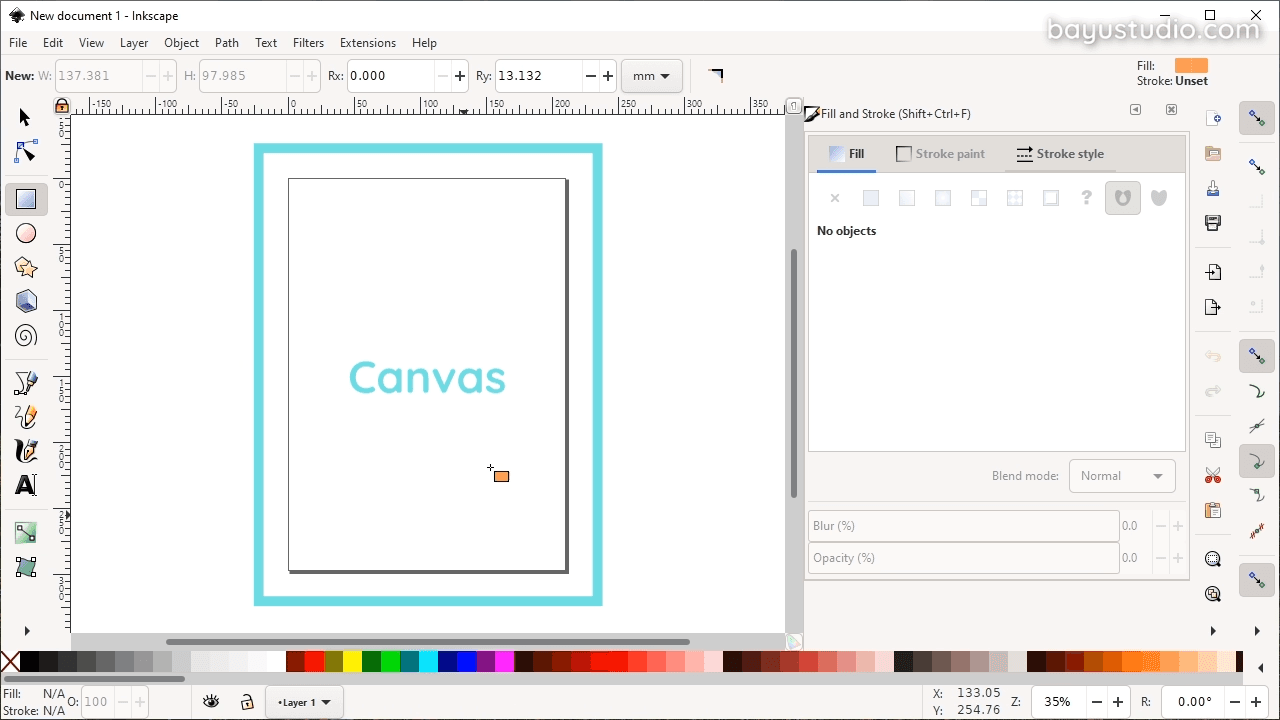The height and width of the screenshot is (720, 1280).
Task: Expand the Layer 1 selector
Action: pos(304,702)
